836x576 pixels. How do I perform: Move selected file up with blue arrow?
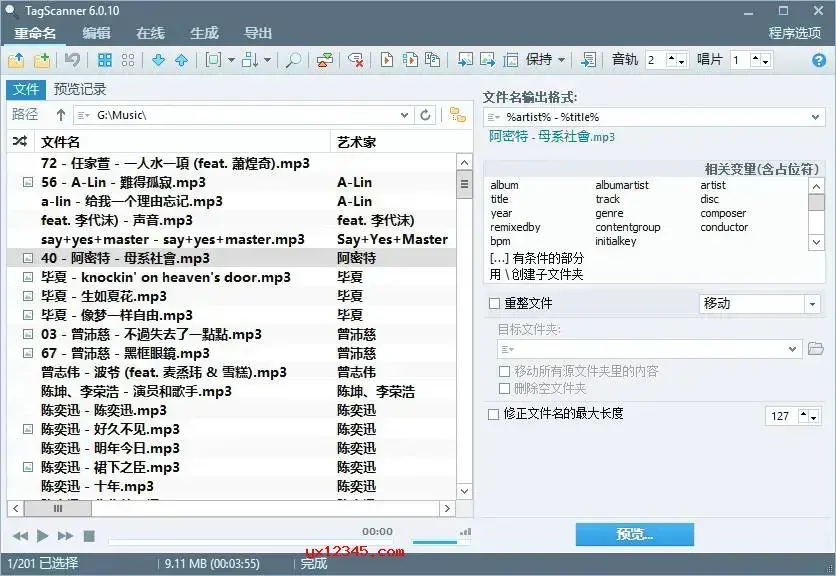coord(182,60)
